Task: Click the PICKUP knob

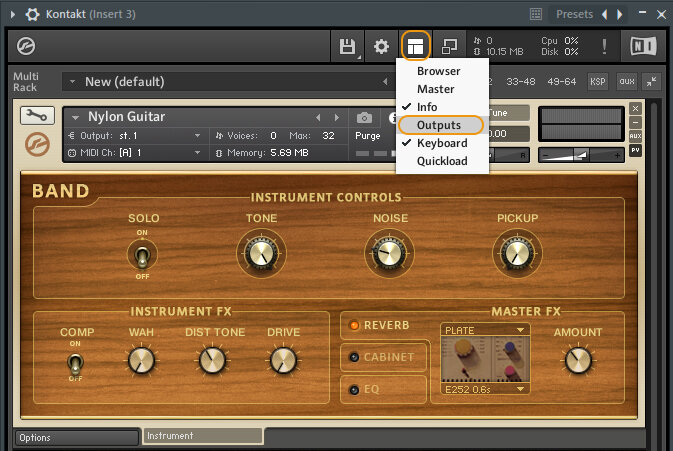Action: (517, 253)
